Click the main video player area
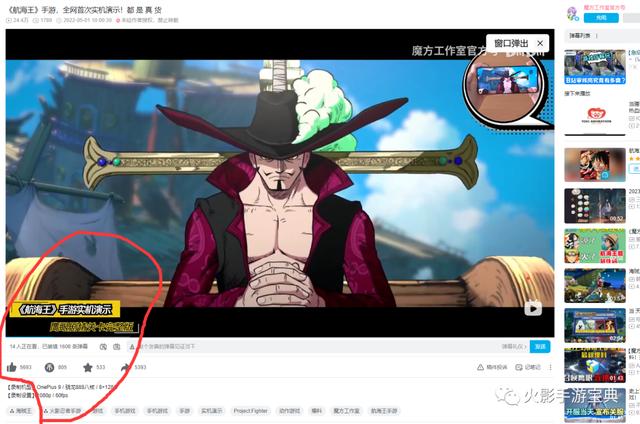640x424 pixels. click(280, 183)
